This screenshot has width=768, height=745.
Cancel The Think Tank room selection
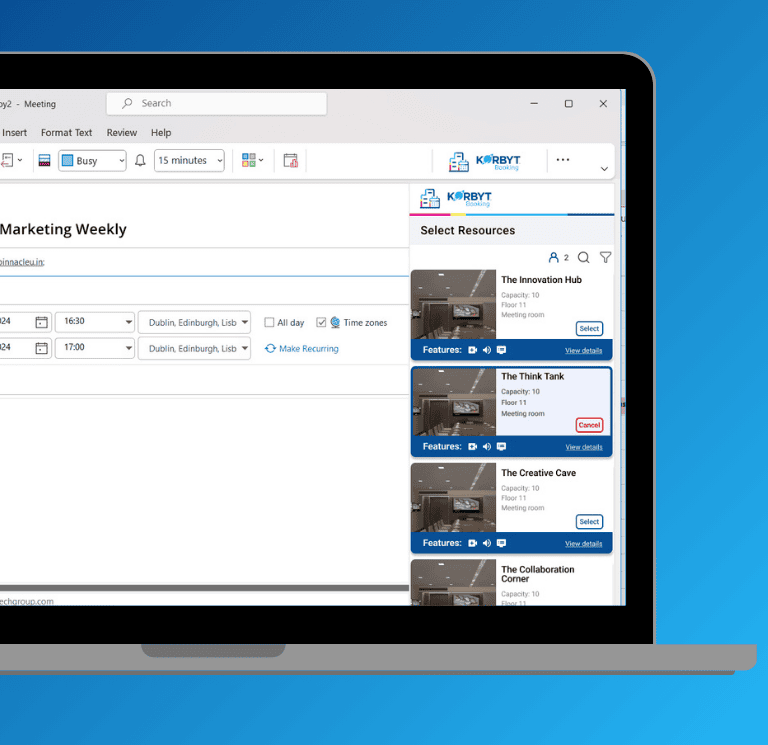(589, 425)
